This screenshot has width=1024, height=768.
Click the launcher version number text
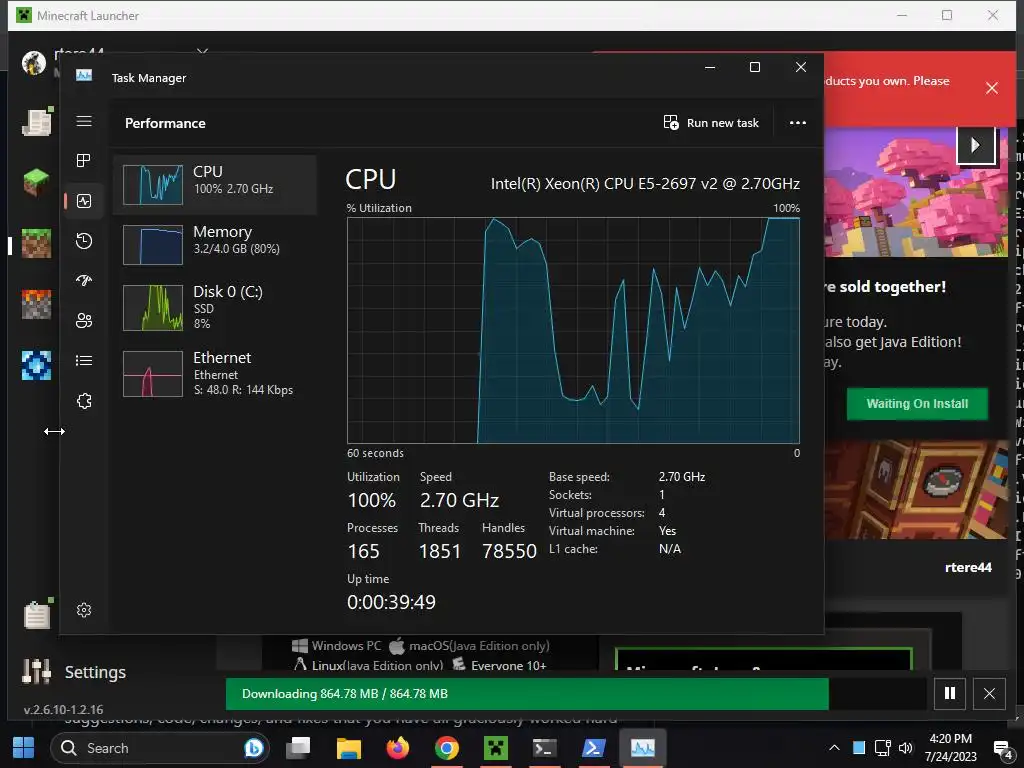pos(63,710)
